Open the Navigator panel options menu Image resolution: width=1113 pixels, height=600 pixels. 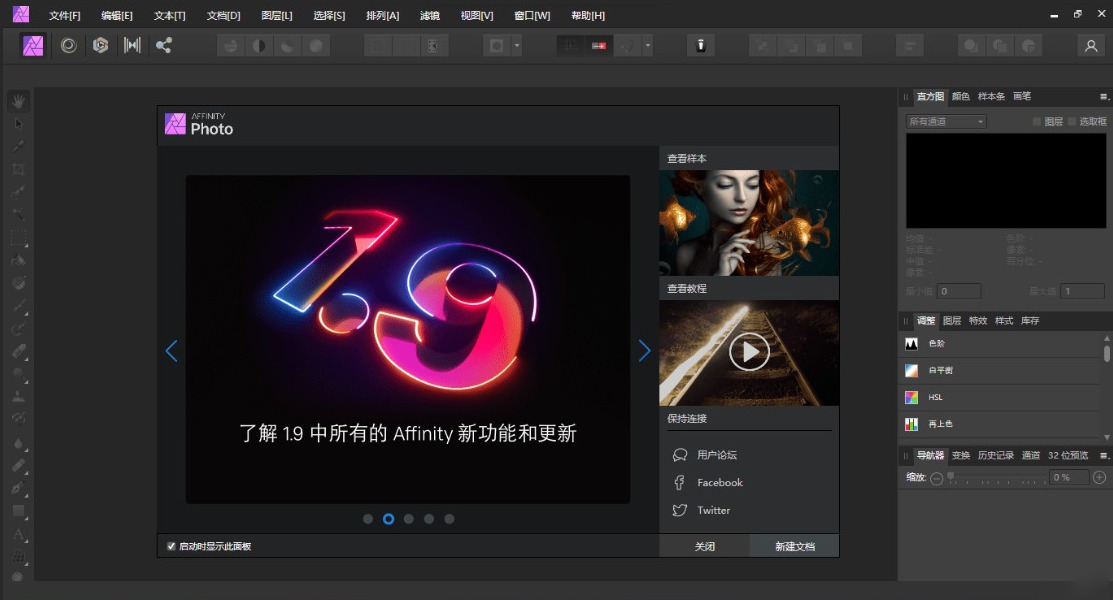coord(1104,456)
